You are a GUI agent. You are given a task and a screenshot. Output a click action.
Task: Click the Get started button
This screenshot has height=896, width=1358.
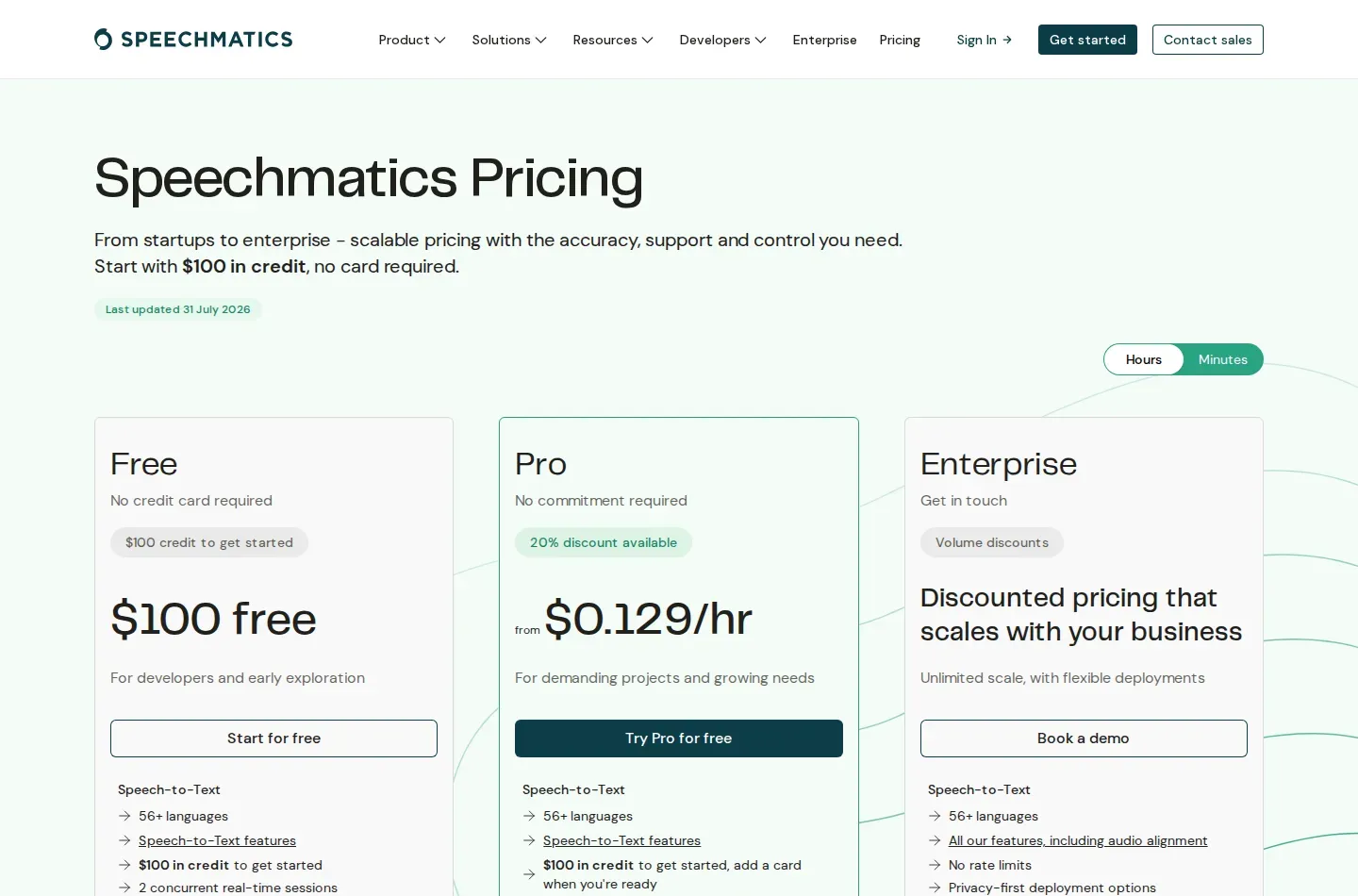[1087, 40]
